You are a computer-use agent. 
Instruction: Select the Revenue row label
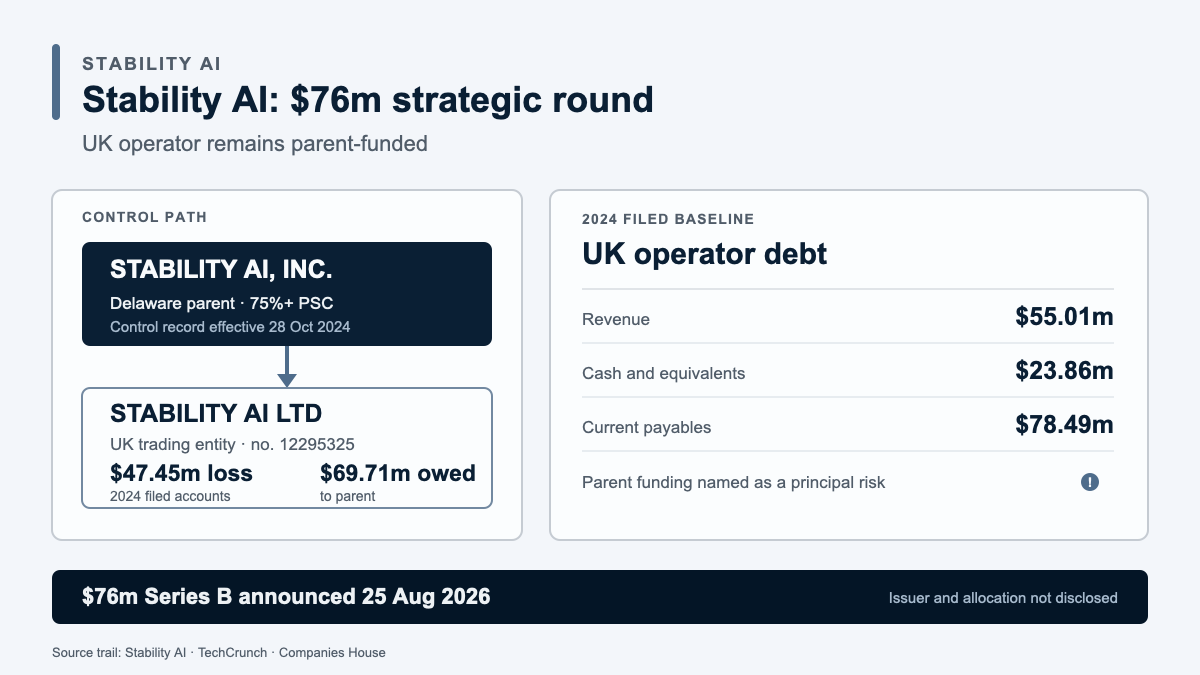pos(616,320)
